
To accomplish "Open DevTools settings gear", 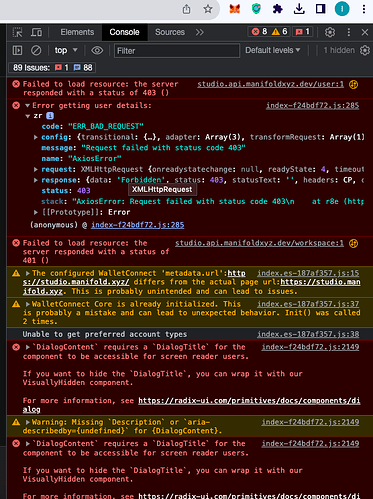I will 330,32.
